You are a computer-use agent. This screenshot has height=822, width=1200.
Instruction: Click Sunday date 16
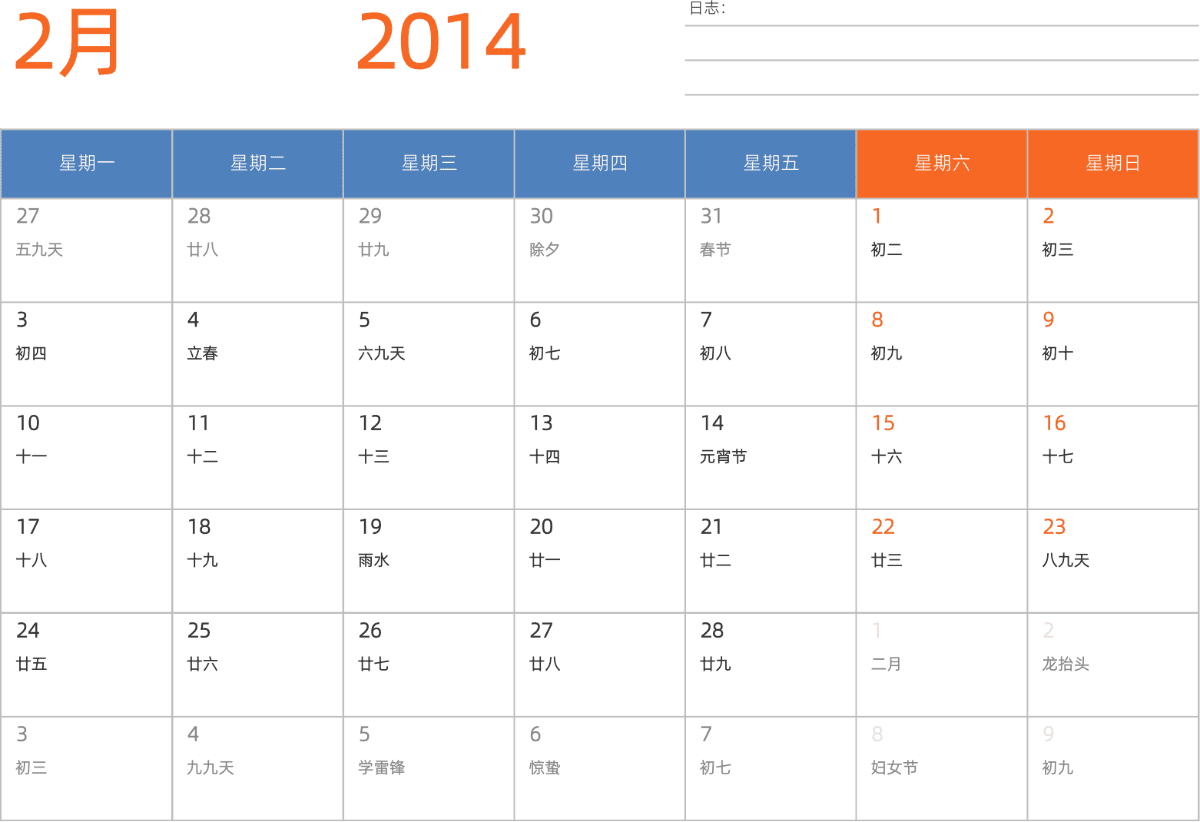(1113, 457)
